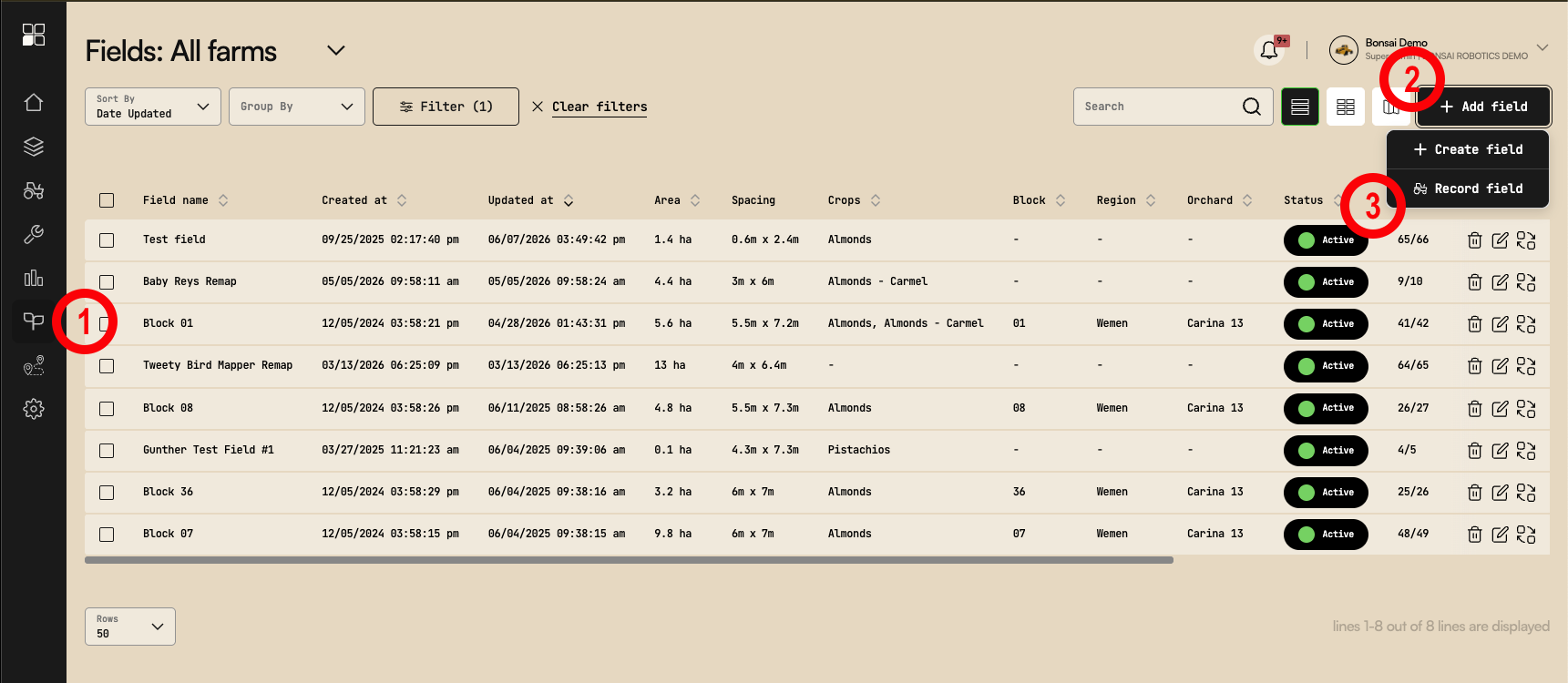The width and height of the screenshot is (1568, 683).
Task: Open the Rows per page dropdown
Action: tap(130, 627)
